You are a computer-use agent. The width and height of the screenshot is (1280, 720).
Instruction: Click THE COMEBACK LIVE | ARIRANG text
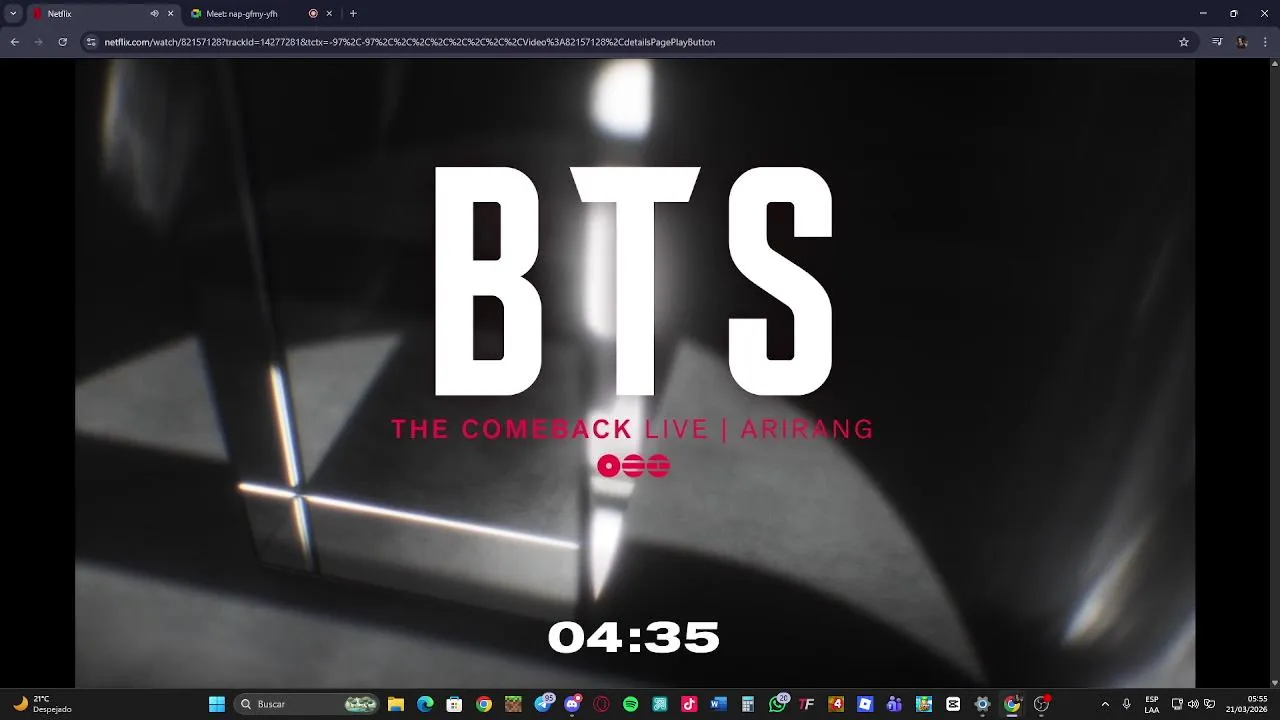[632, 429]
